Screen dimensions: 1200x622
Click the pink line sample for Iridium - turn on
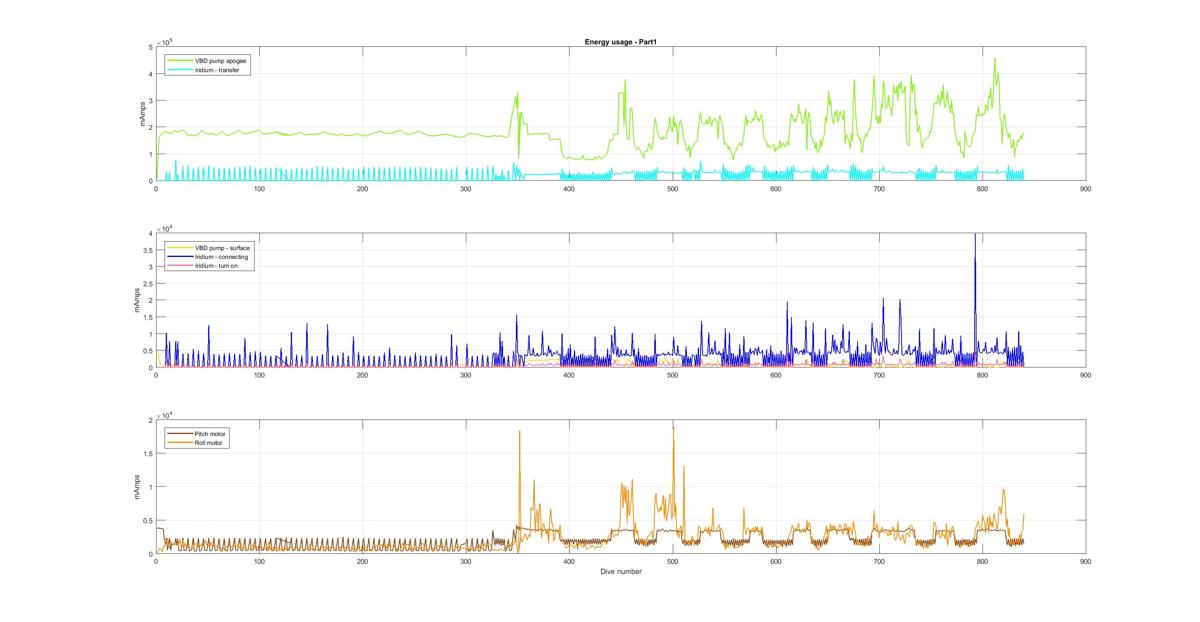[180, 267]
